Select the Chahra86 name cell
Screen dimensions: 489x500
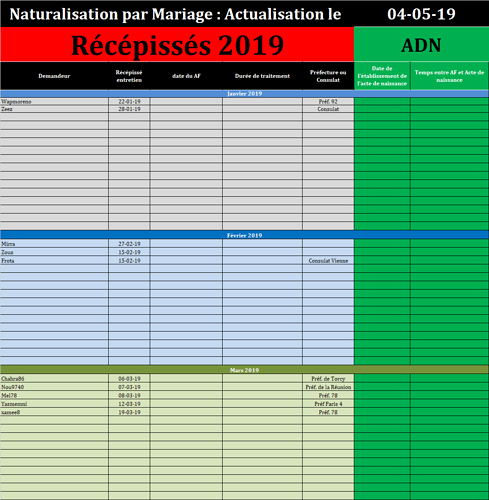click(x=54, y=379)
